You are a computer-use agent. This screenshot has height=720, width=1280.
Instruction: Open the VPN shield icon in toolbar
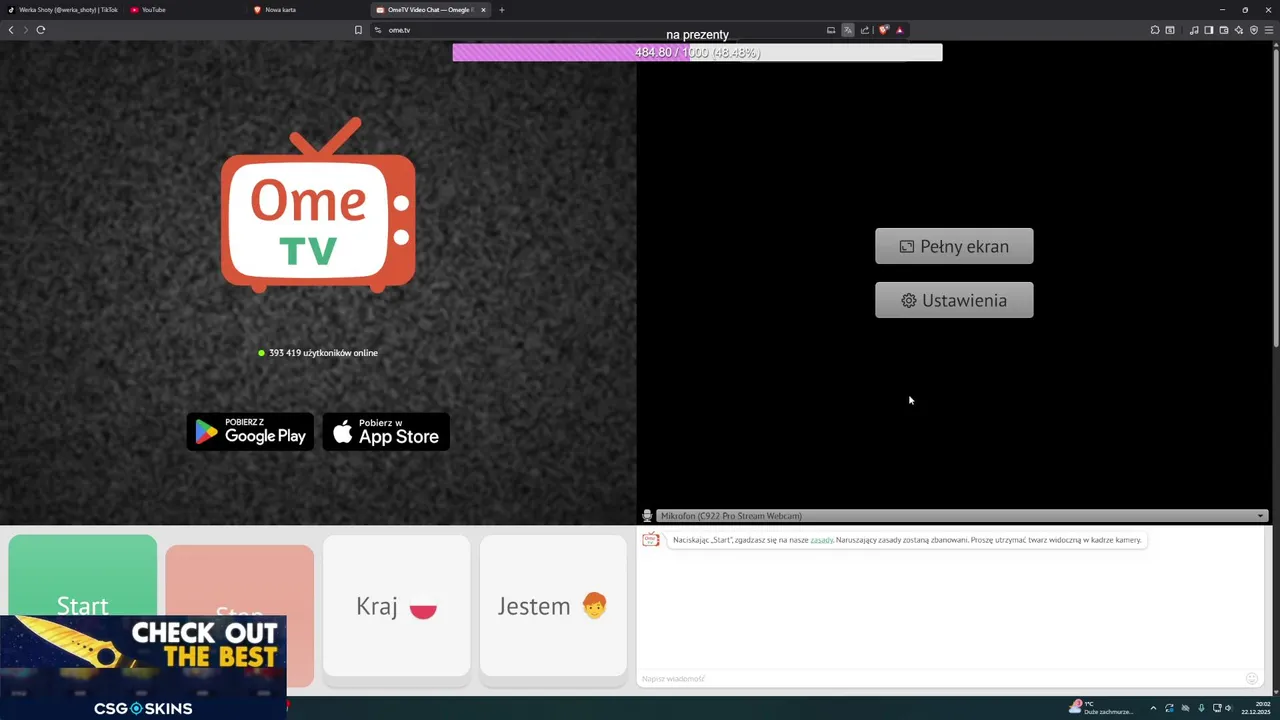pos(1254,30)
